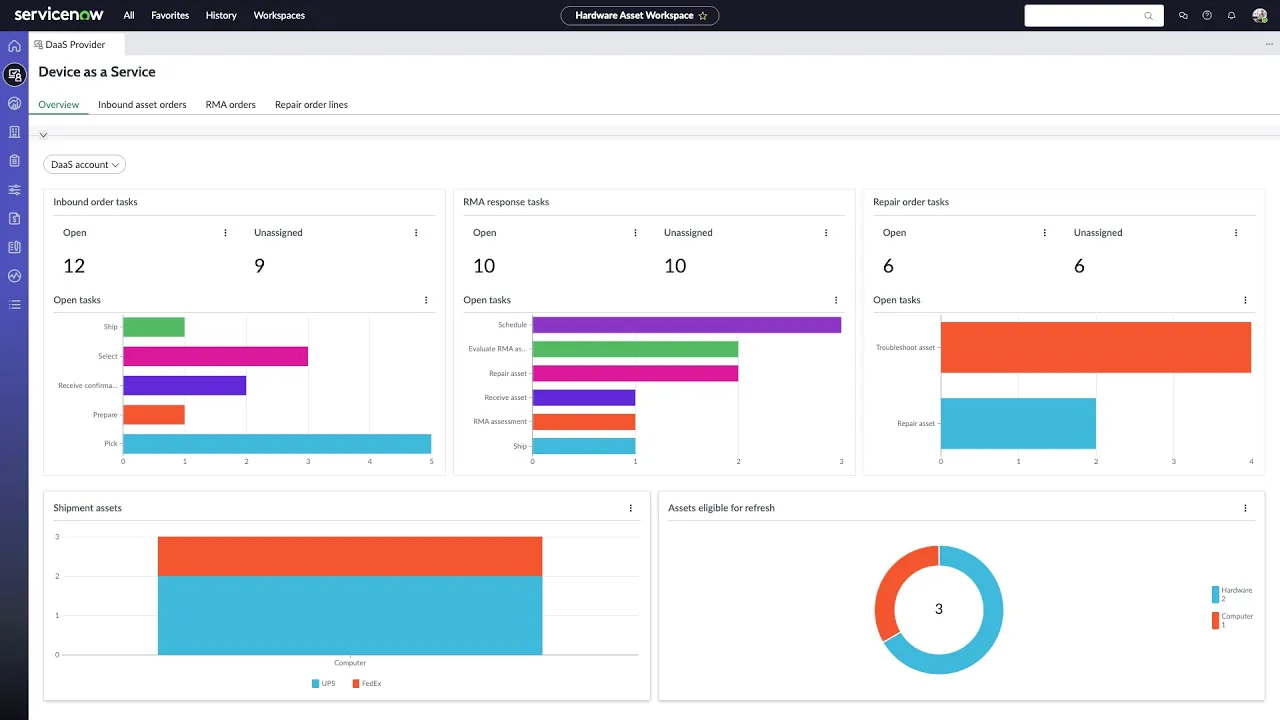Star the Hardware Asset Workspace favorite toggle
Screen dimensions: 1280x720
(702, 15)
